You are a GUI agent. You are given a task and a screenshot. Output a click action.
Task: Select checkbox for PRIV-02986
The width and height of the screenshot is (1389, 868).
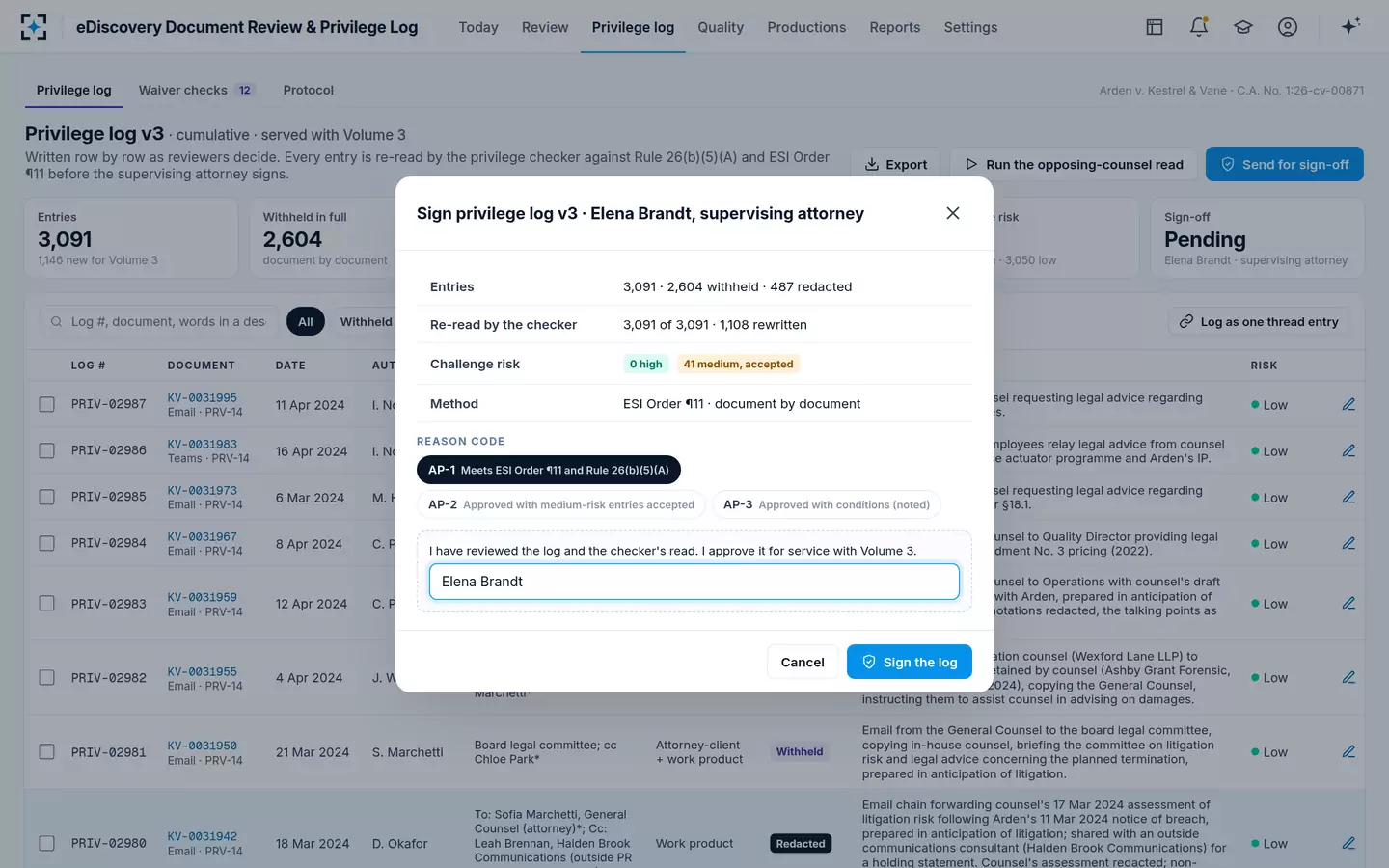coord(46,450)
